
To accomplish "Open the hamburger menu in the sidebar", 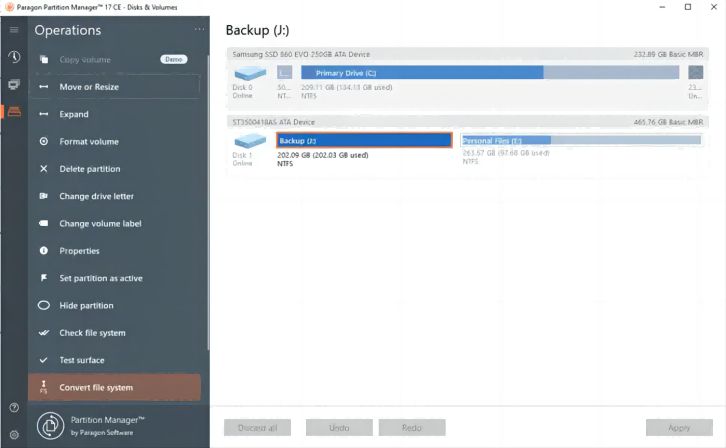I will [x=14, y=30].
